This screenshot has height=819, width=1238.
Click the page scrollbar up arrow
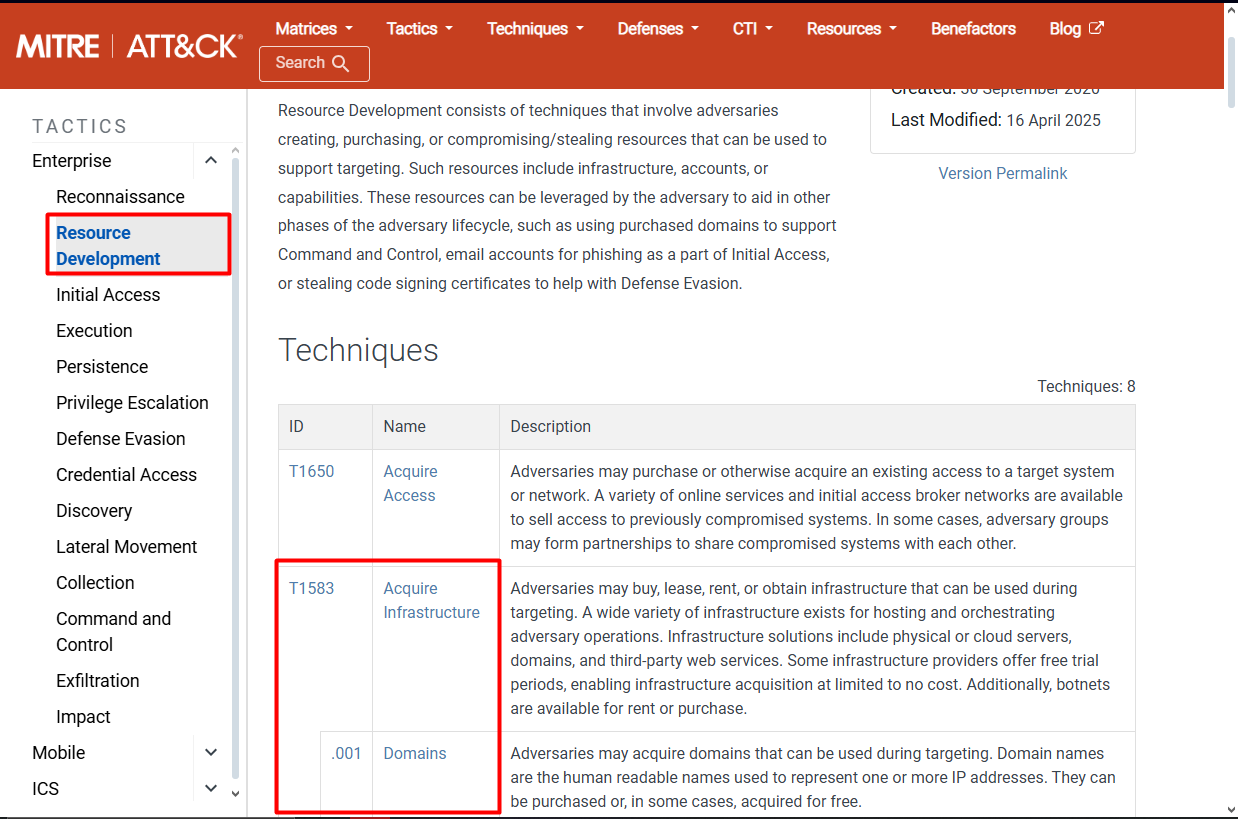pyautogui.click(x=1230, y=8)
